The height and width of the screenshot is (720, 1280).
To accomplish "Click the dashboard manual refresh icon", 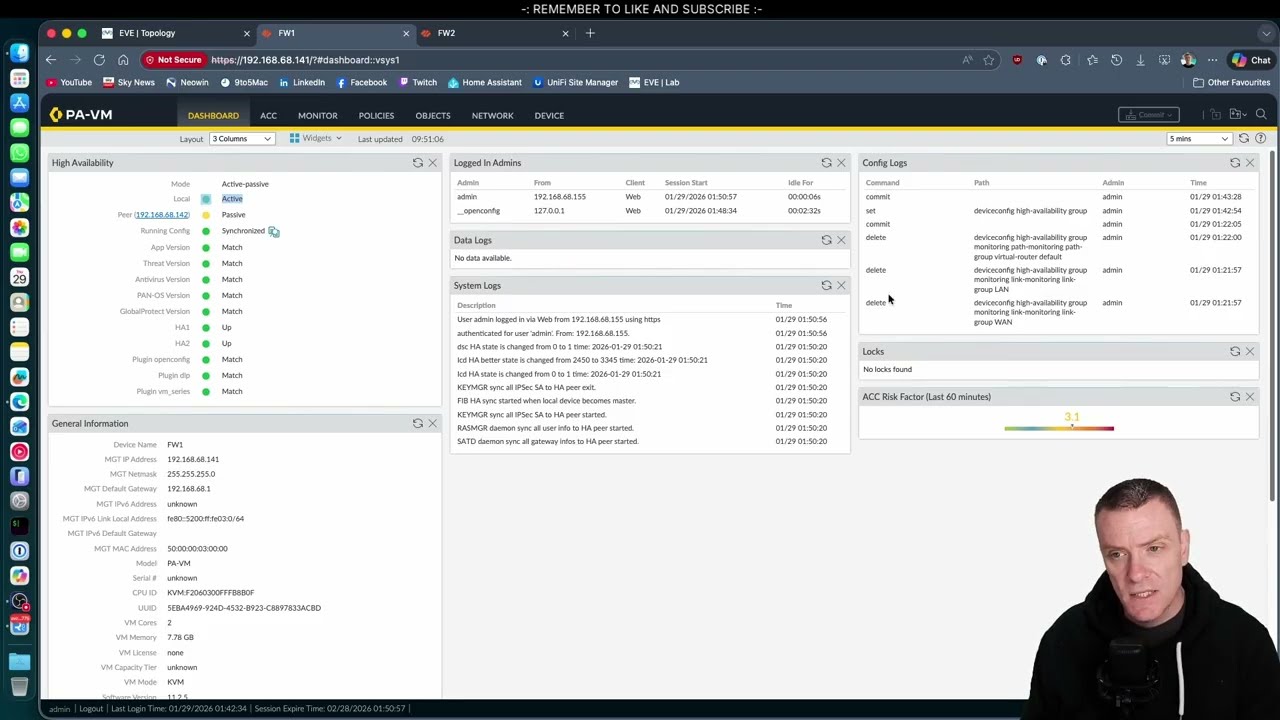I will click(1244, 138).
